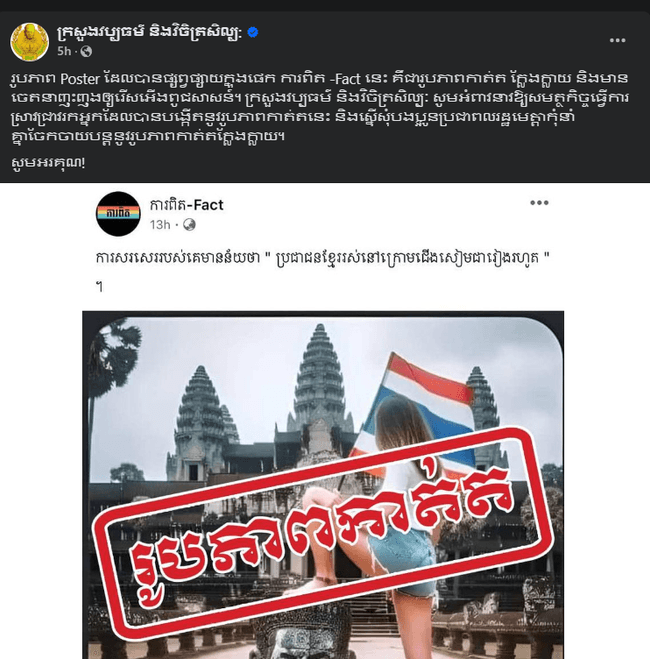The image size is (650, 659).
Task: Click the globe privacy icon next to 5h
Action: click(x=86, y=51)
